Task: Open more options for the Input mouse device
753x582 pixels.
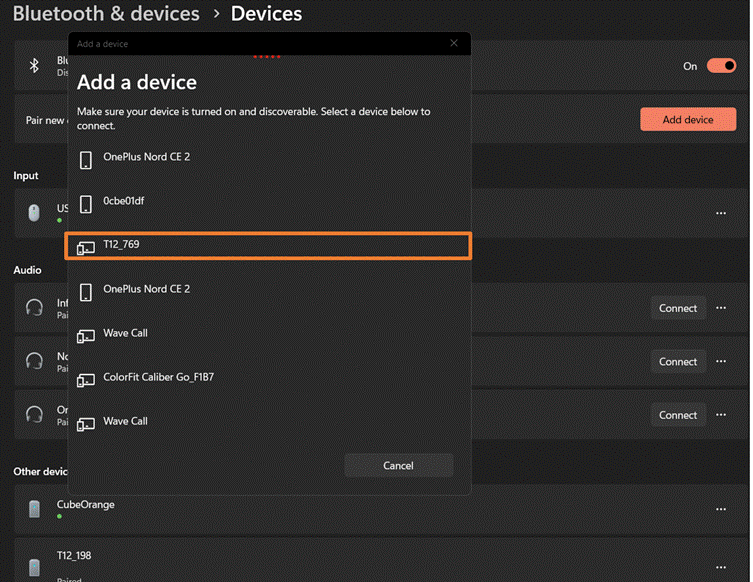Action: 720,213
